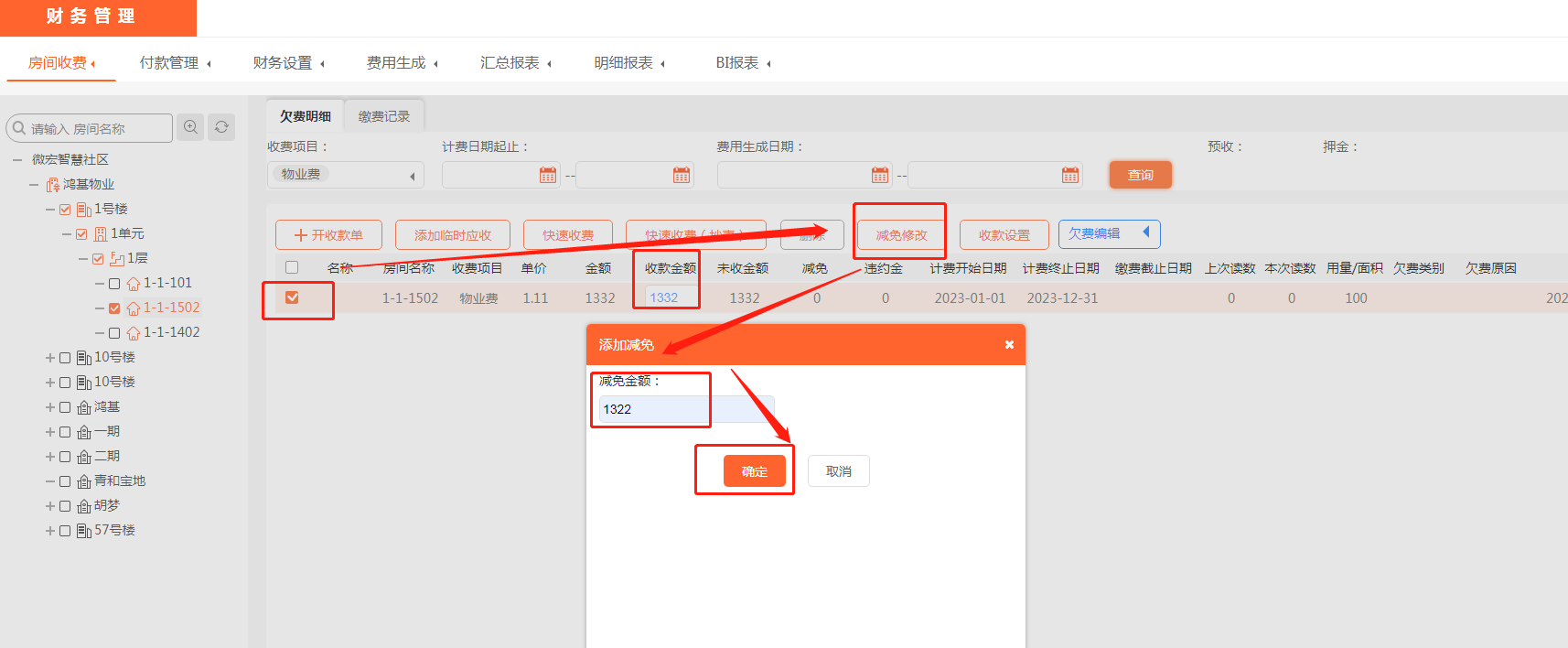Screen dimensions: 1568x648
Task: Open the billing end date calendar icon
Action: (682, 175)
